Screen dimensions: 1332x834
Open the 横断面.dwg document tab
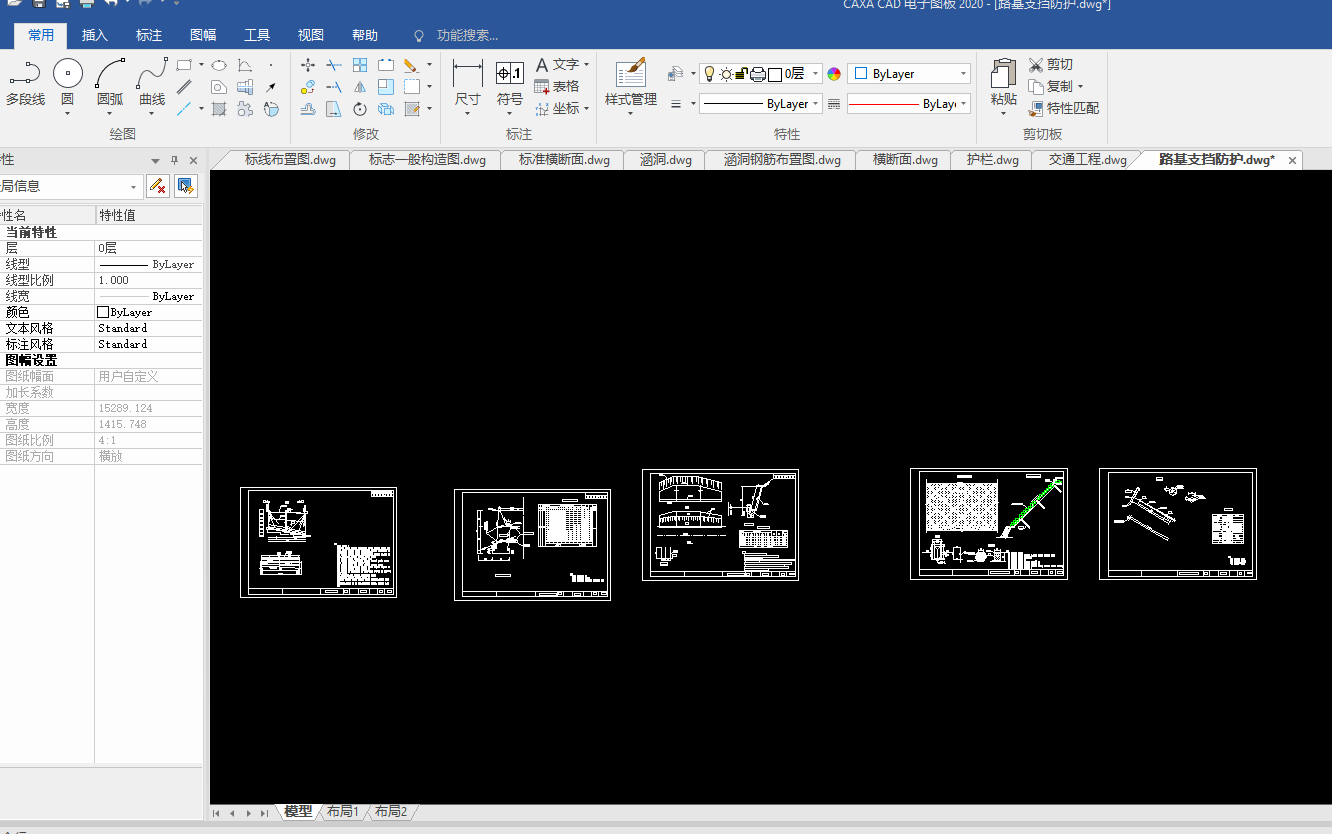905,160
